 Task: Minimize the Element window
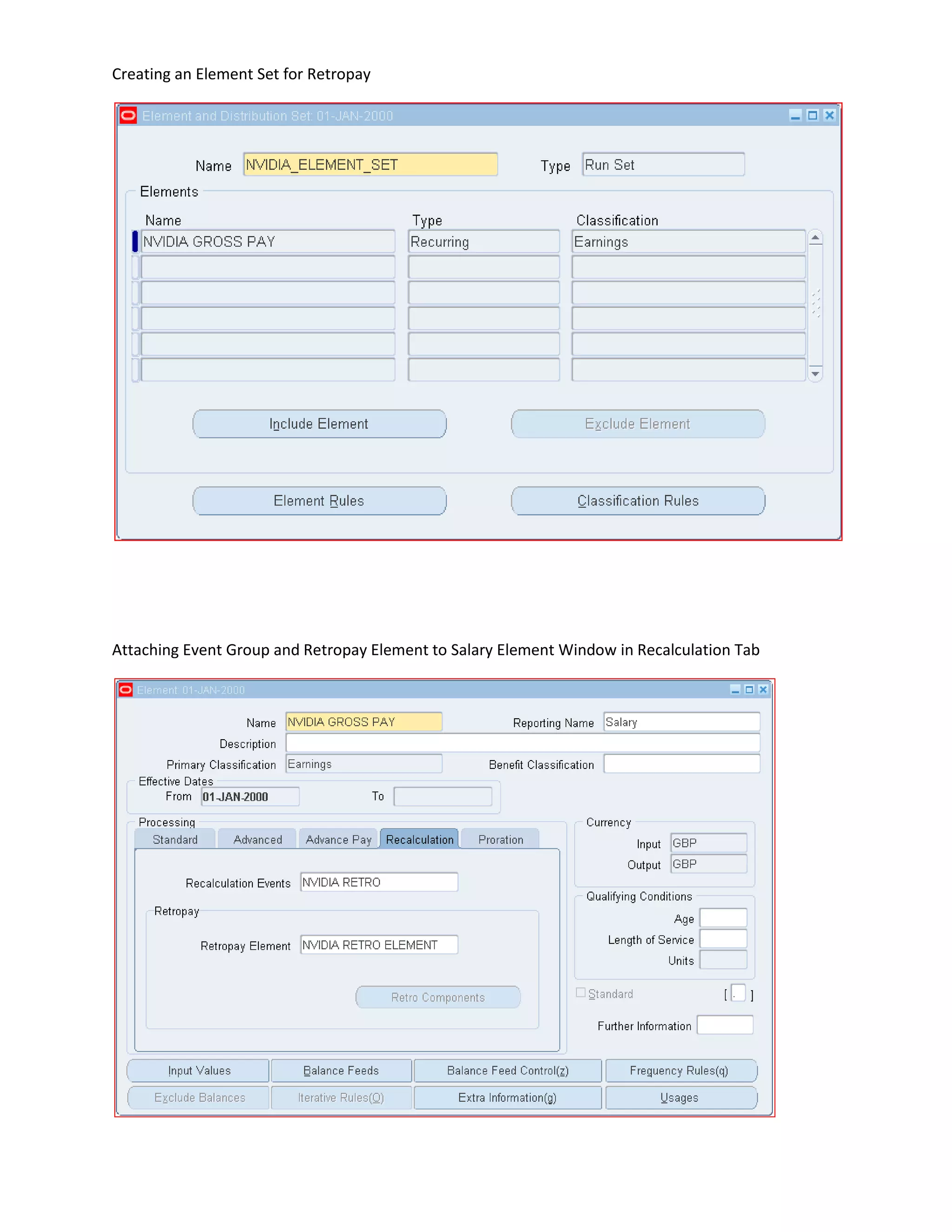click(735, 690)
